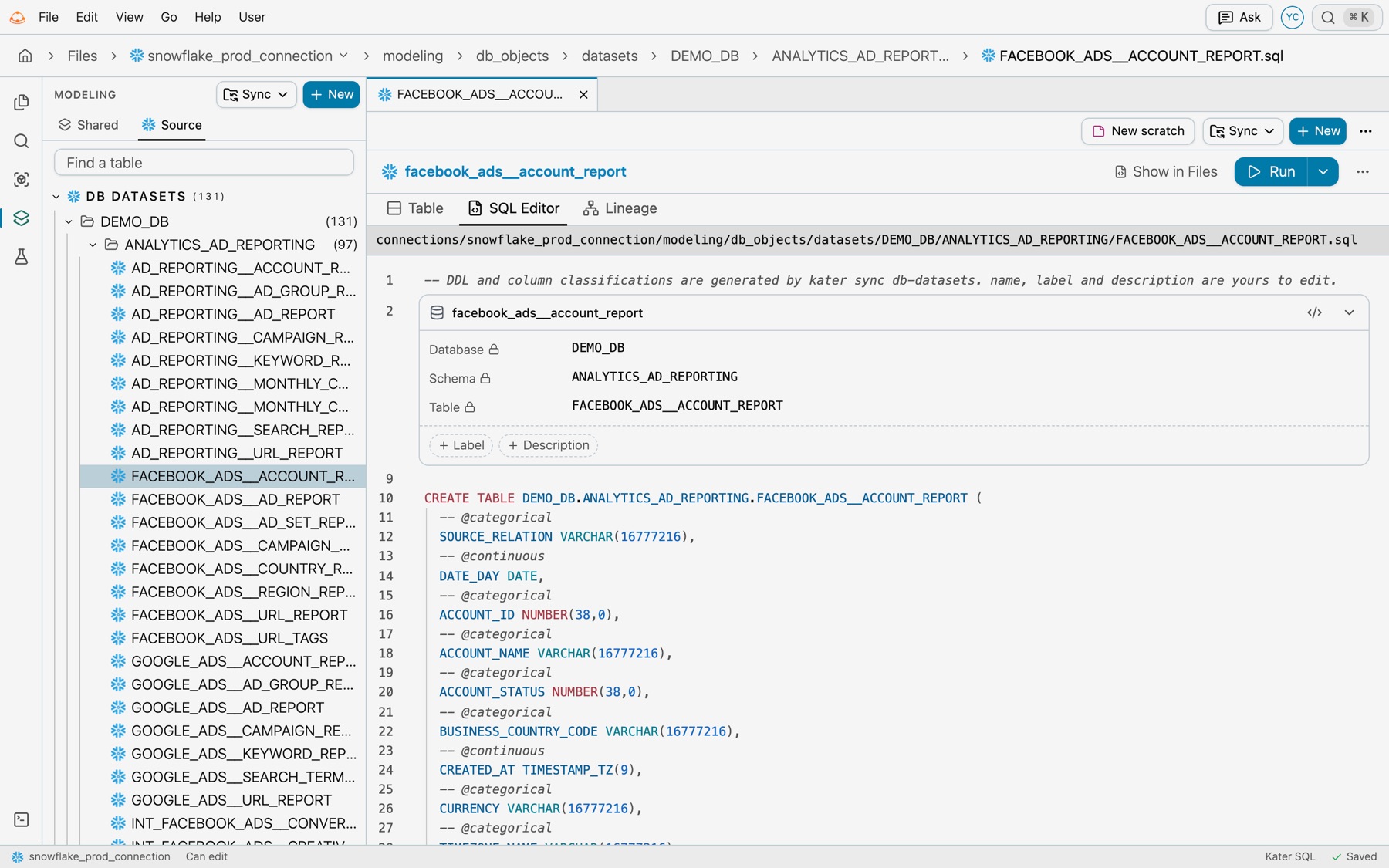
Task: Select AD_REPORTING__URL_REPORT dataset
Action: tap(223, 453)
